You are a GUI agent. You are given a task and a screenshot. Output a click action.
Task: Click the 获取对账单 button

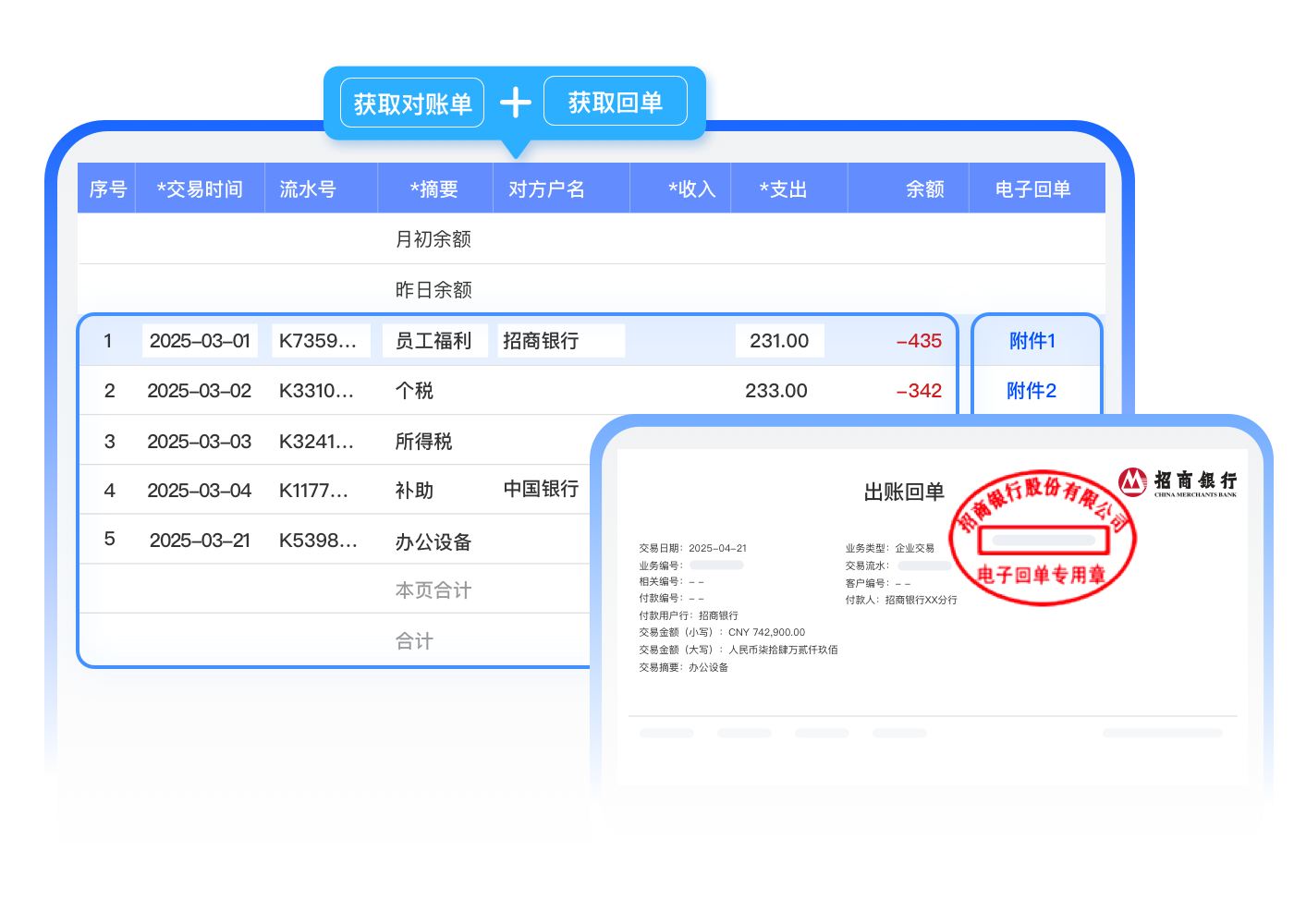coord(412,103)
